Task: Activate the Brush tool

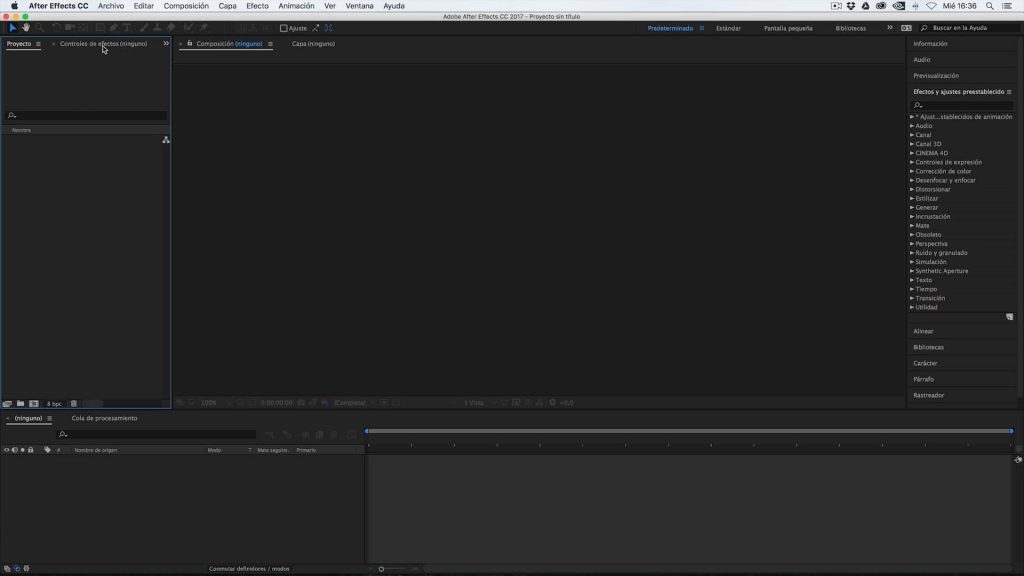Action: (143, 28)
